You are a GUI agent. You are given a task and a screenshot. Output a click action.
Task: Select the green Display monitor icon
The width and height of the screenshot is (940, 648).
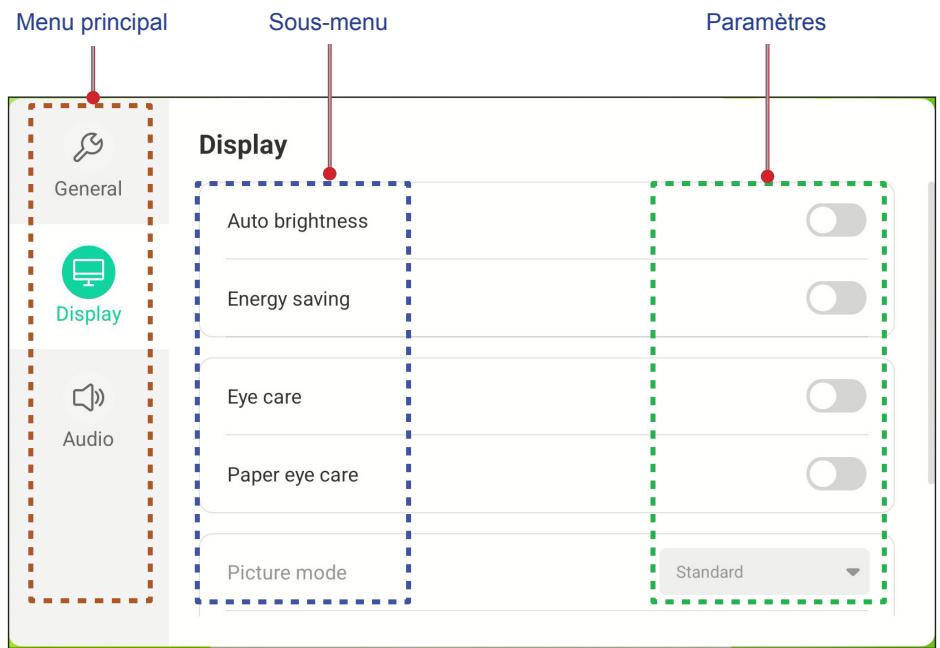click(88, 272)
